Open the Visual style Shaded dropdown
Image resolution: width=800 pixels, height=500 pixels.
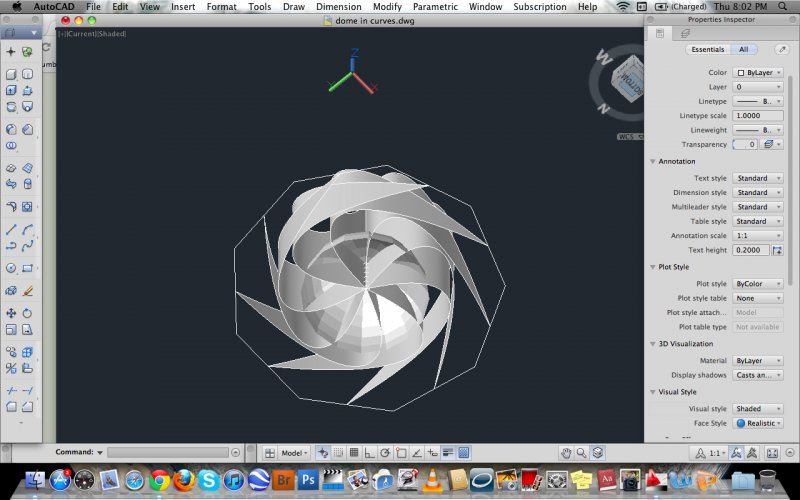point(759,408)
